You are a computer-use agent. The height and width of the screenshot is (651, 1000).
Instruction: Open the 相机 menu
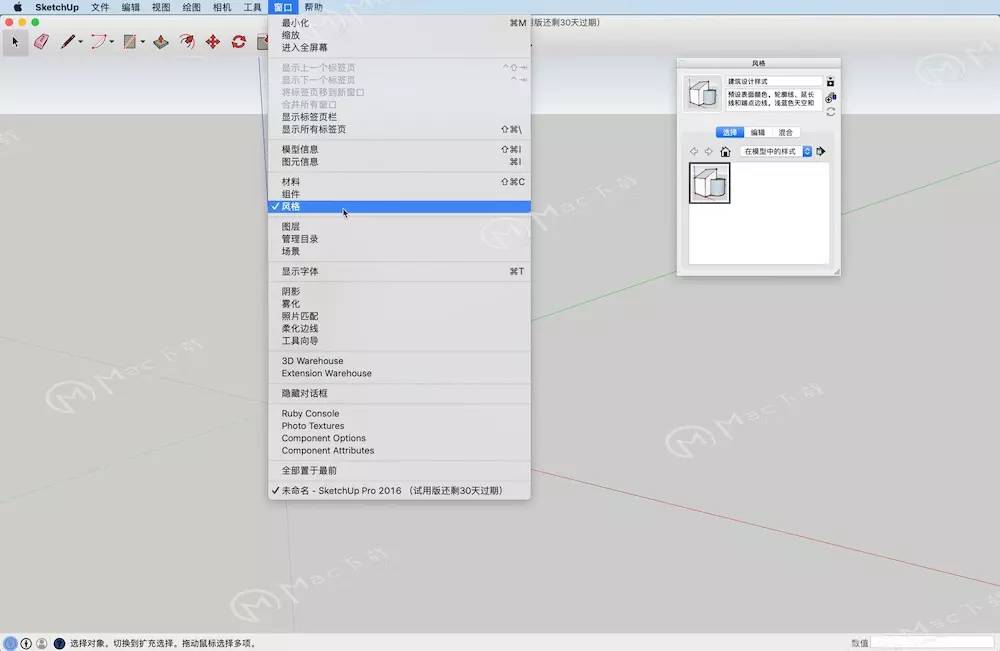pyautogui.click(x=222, y=7)
